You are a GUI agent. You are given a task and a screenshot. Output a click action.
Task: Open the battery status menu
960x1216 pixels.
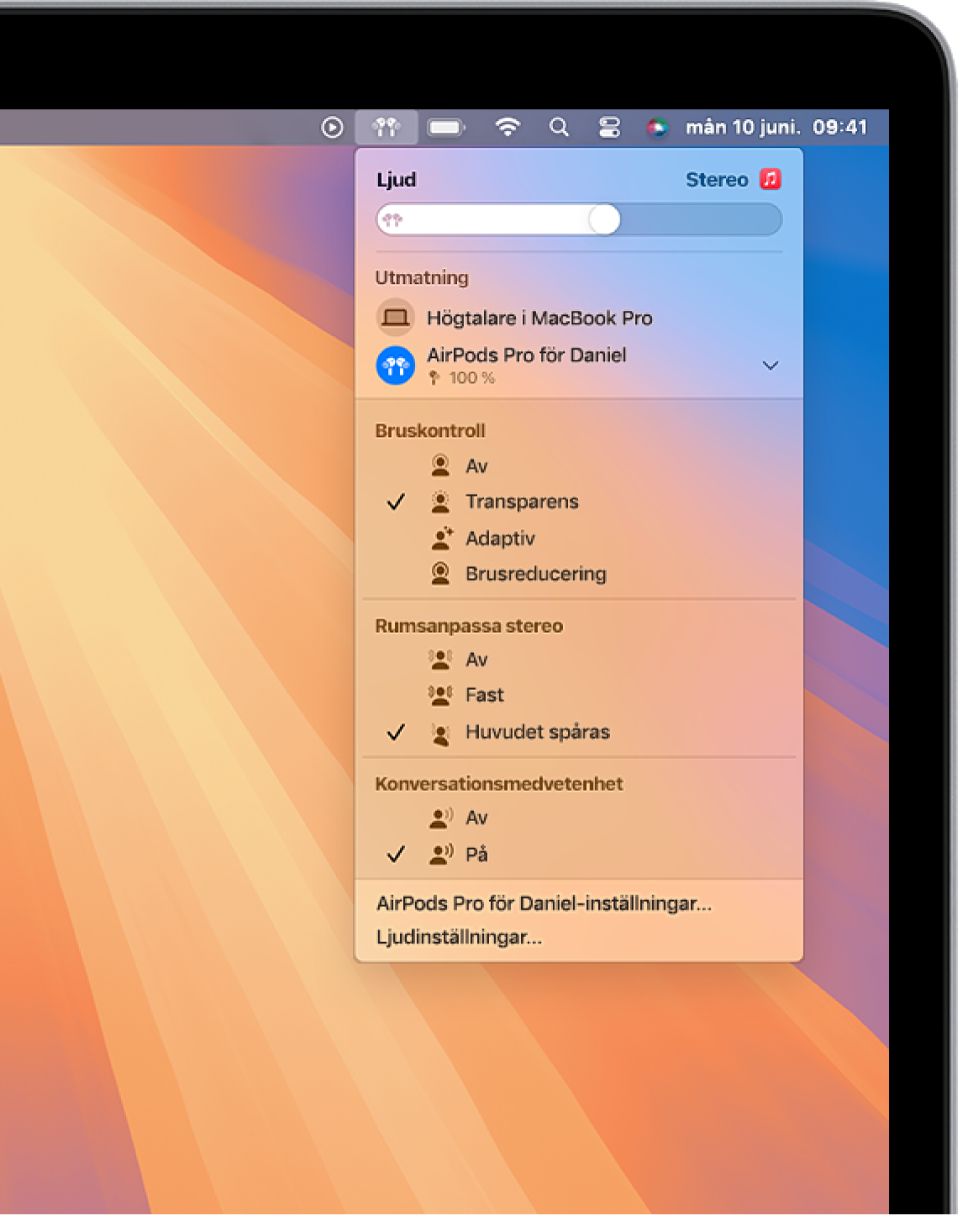click(x=447, y=127)
